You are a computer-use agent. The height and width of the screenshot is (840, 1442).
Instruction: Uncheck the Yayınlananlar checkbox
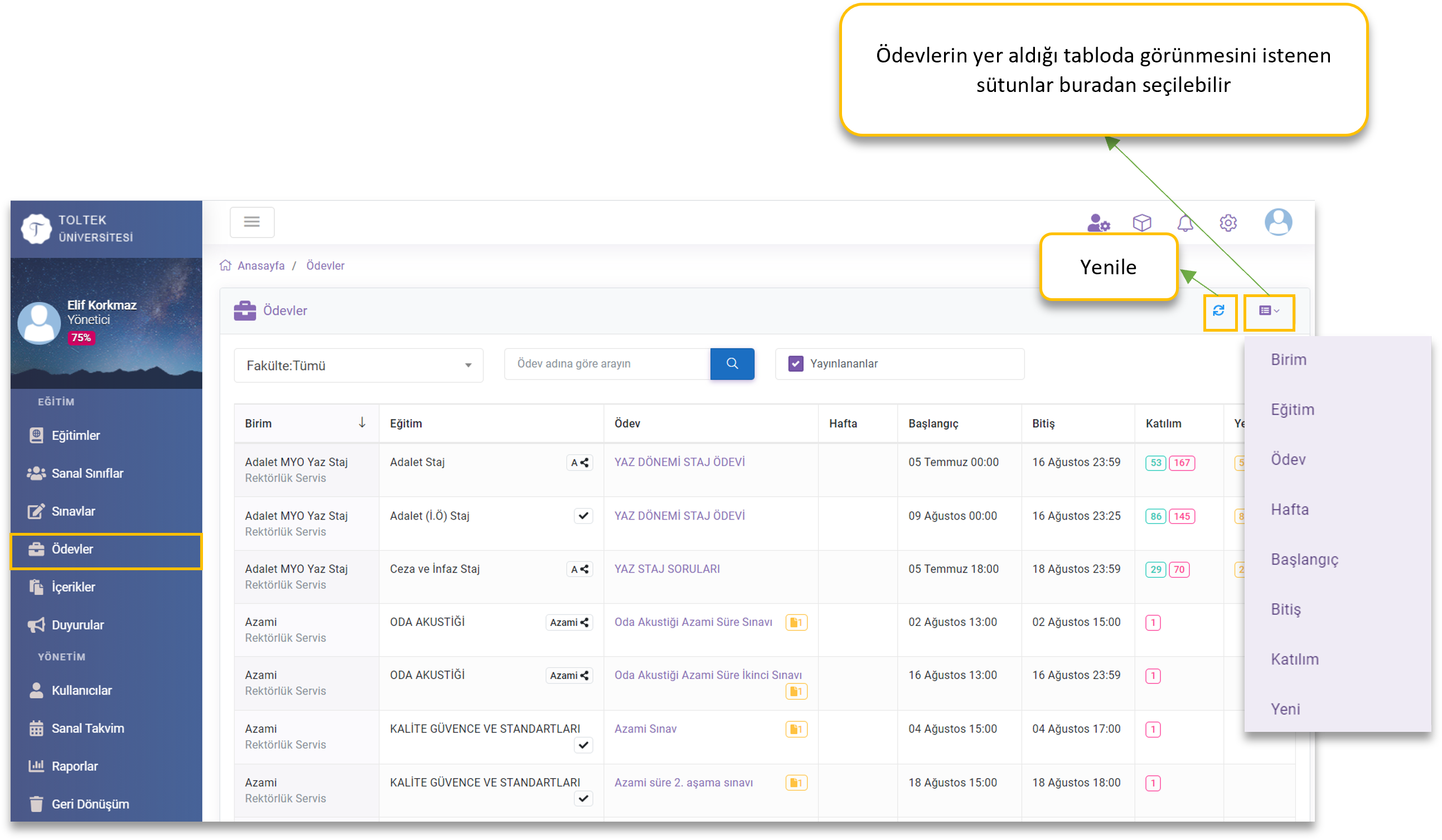tap(795, 363)
